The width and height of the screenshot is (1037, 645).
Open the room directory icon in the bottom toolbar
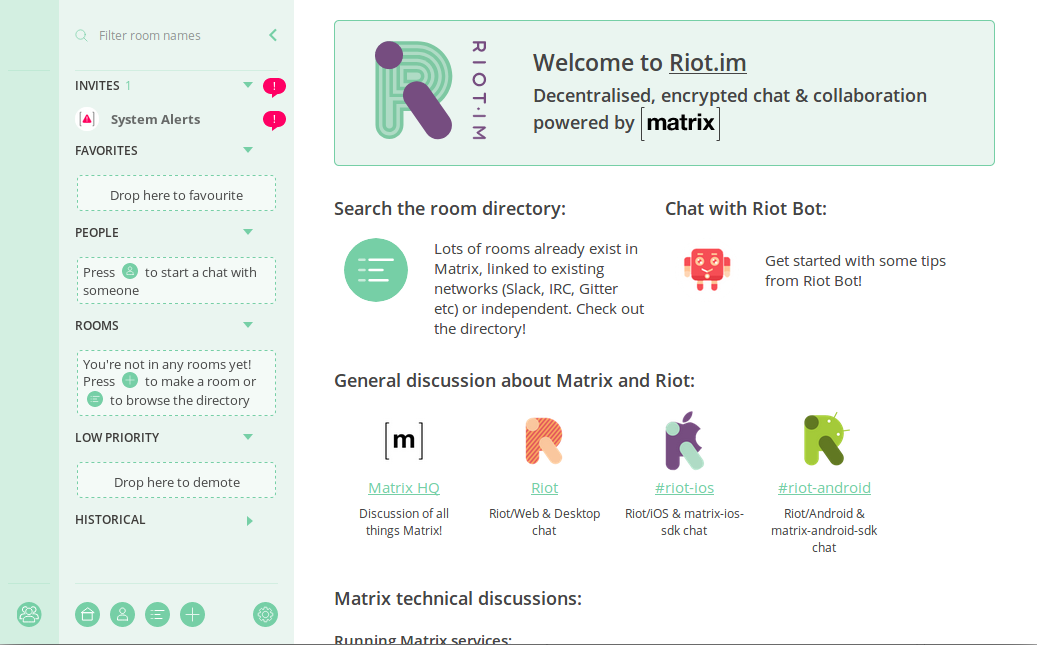pyautogui.click(x=157, y=614)
